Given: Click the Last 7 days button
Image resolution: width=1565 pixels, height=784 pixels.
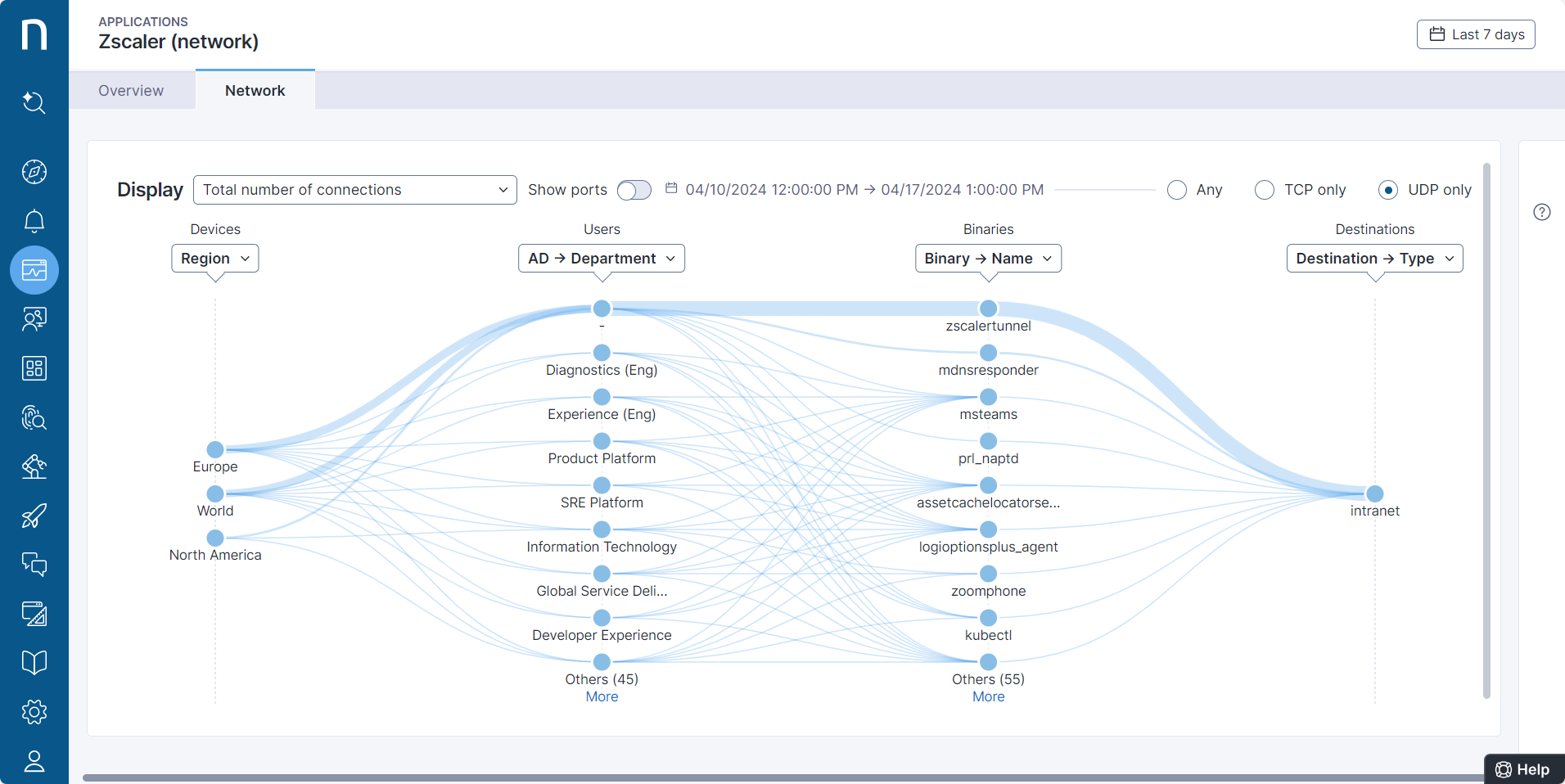Looking at the screenshot, I should (x=1475, y=34).
